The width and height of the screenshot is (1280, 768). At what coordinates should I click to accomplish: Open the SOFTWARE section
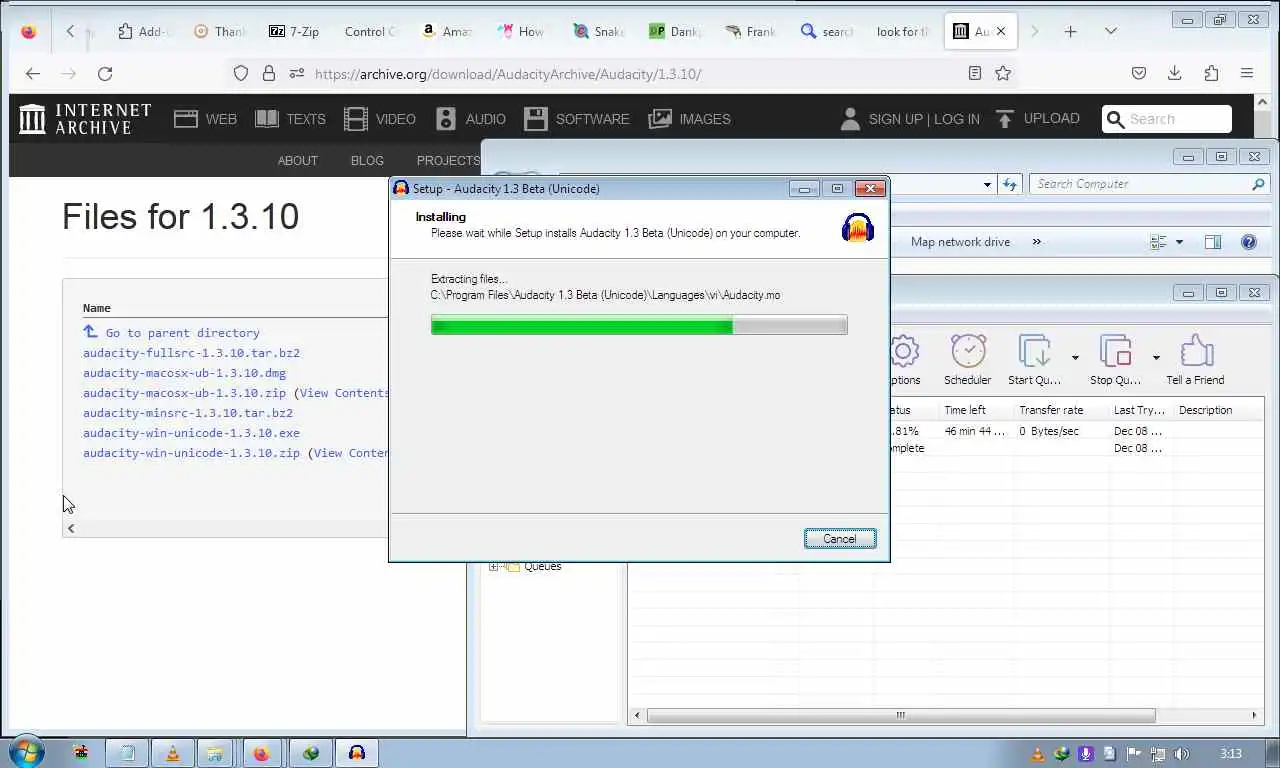pyautogui.click(x=577, y=119)
